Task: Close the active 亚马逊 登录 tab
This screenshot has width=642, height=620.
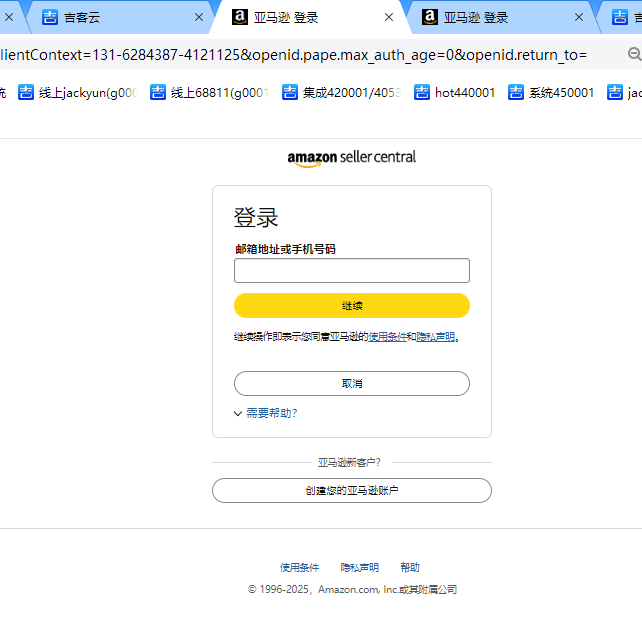Action: point(389,17)
